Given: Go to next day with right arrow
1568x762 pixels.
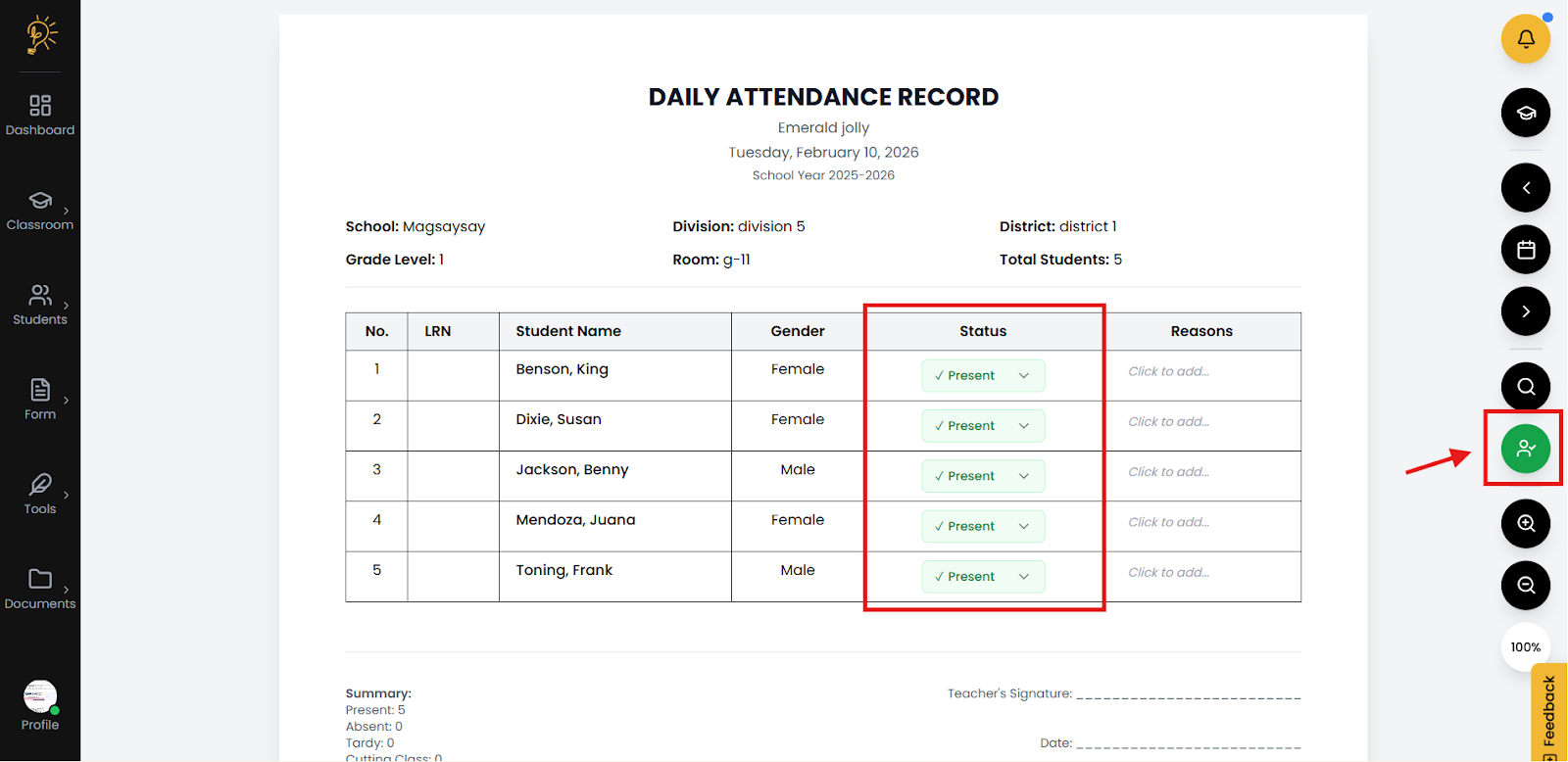Looking at the screenshot, I should tap(1526, 311).
